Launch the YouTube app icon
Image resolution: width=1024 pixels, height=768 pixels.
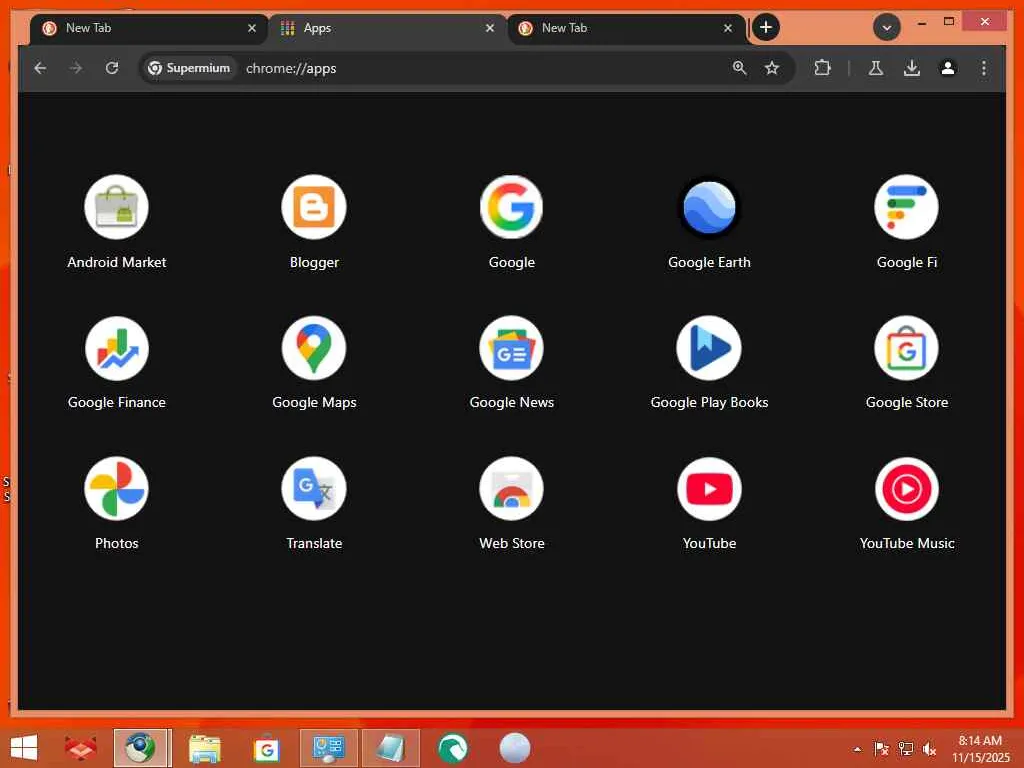709,488
